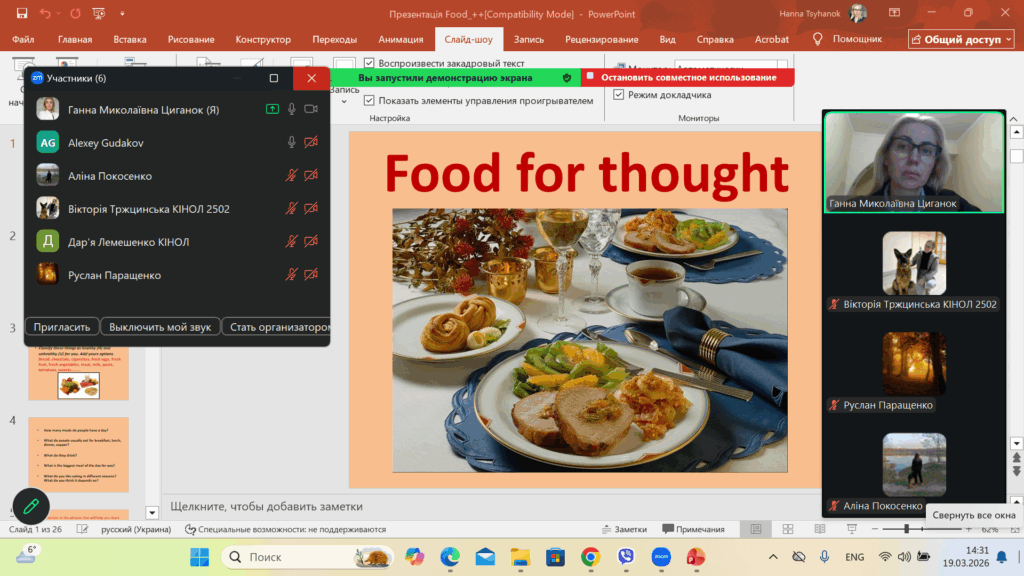Click the green annotation pencil button
This screenshot has width=1024, height=576.
pyautogui.click(x=31, y=505)
